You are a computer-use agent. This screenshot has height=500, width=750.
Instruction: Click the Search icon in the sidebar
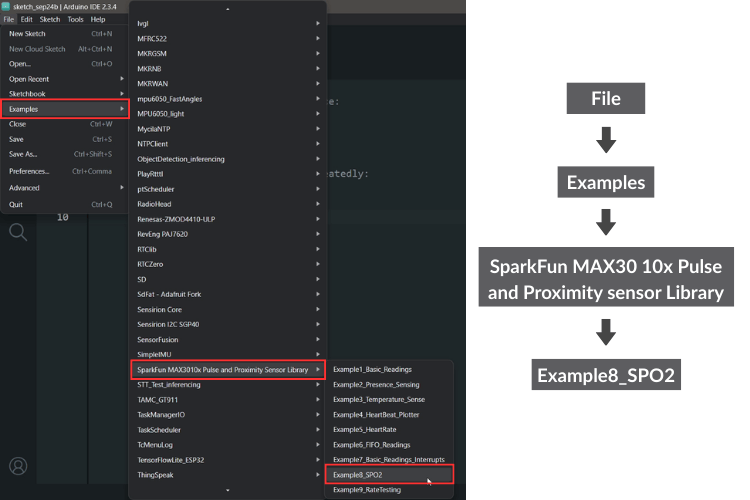pyautogui.click(x=18, y=233)
